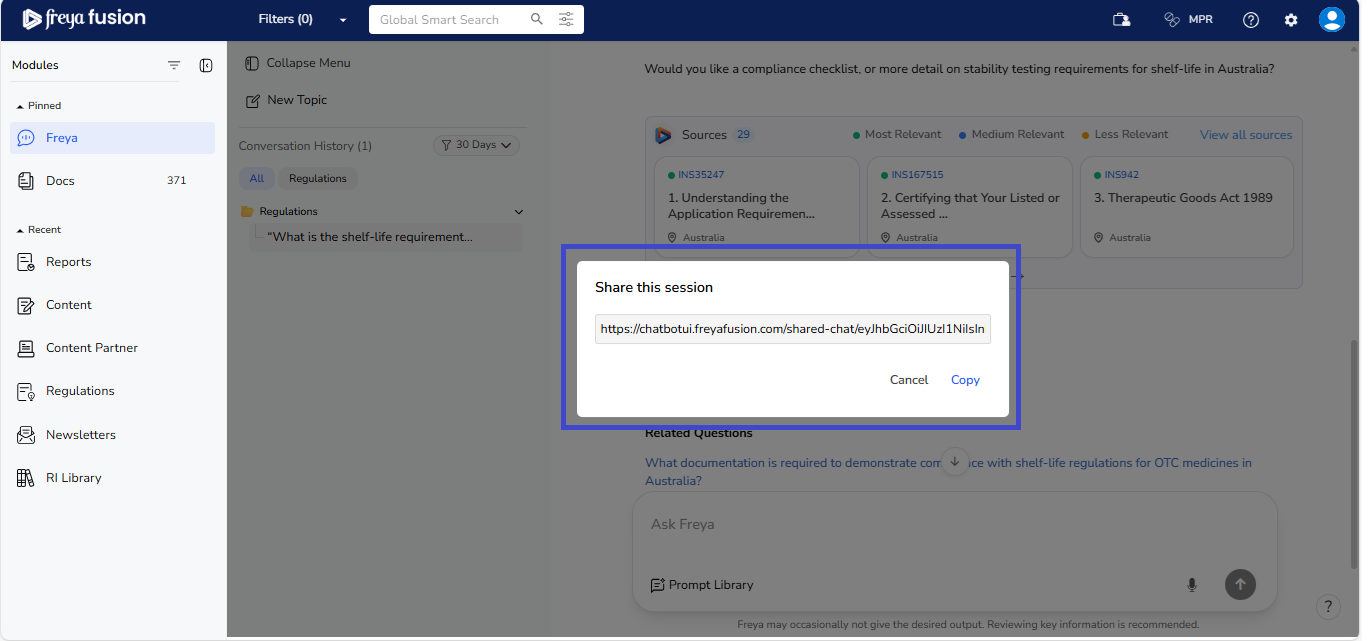This screenshot has width=1368, height=641.
Task: Open the settings gear icon
Action: (1290, 20)
